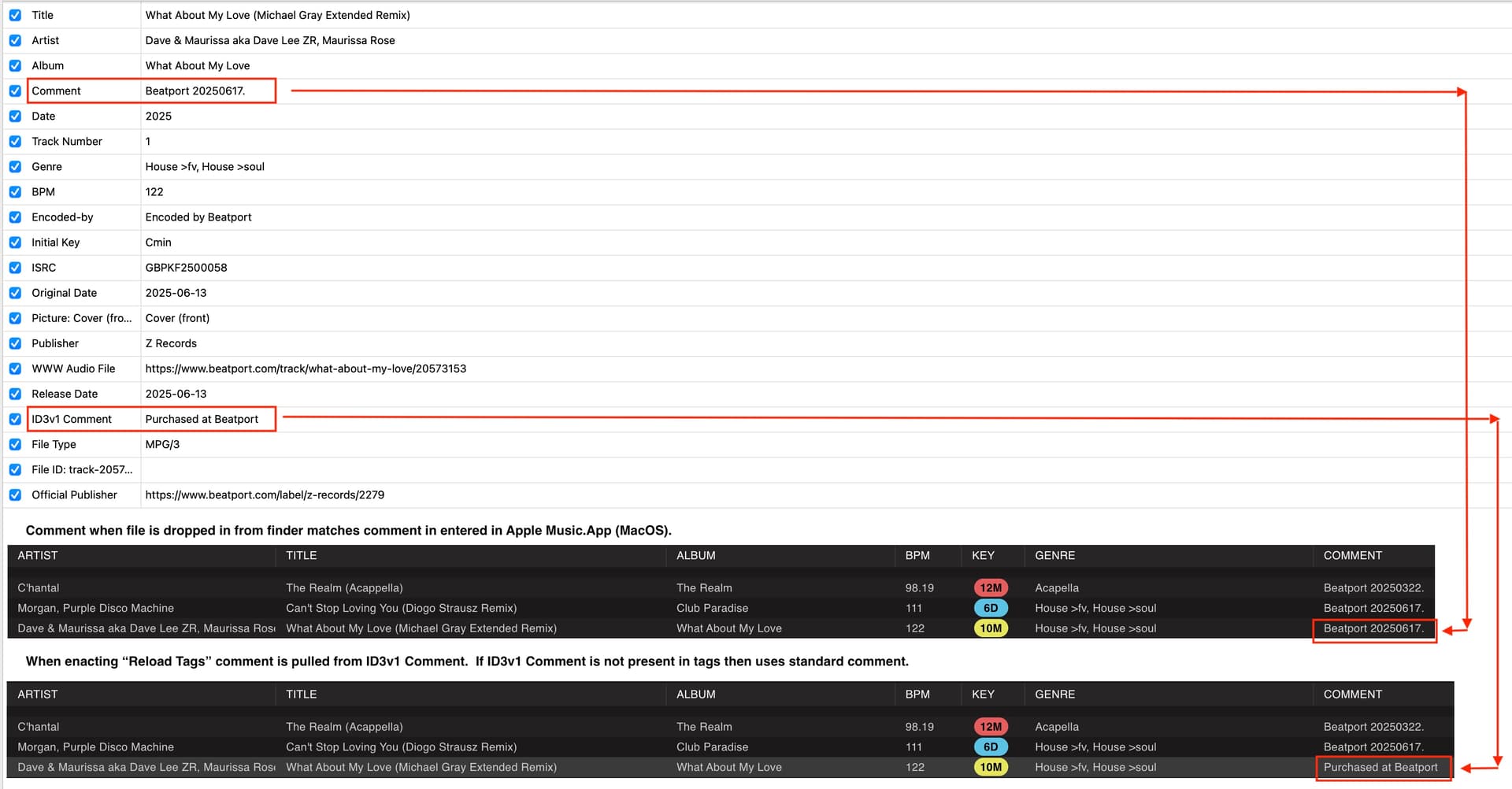Toggle the BPM tag checkbox
The width and height of the screenshot is (1512, 789).
pos(15,192)
